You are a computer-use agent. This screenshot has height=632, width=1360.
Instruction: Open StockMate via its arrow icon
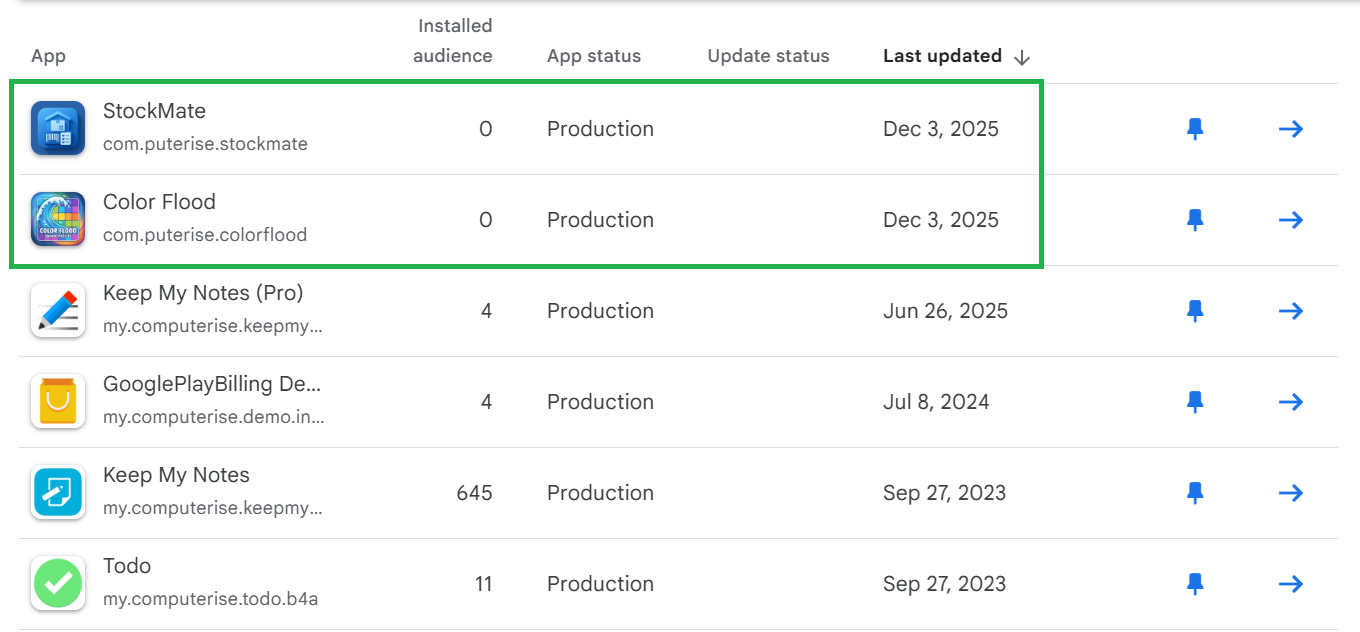point(1291,129)
